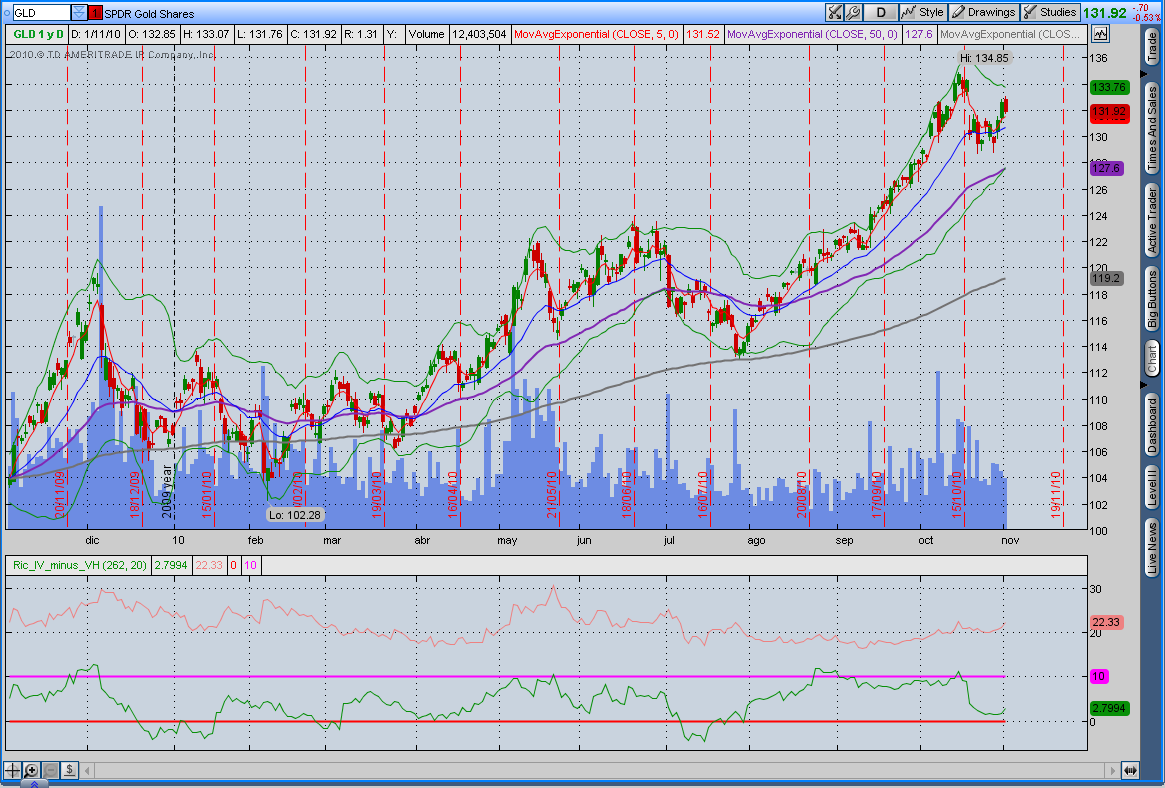The width and height of the screenshot is (1165, 788).
Task: Click the link circle left of symbol field
Action: coord(7,13)
